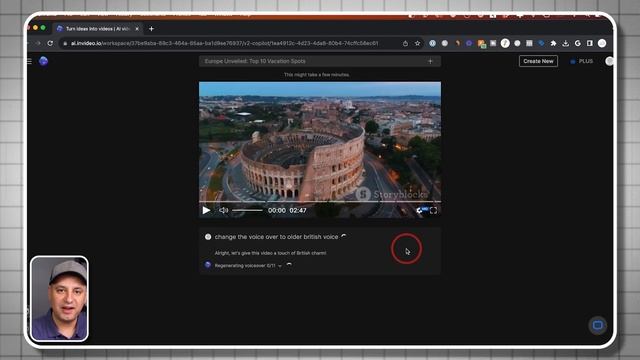The height and width of the screenshot is (360, 640).
Task: Open the Extensions puzzle icon
Action: pyautogui.click(x=553, y=43)
